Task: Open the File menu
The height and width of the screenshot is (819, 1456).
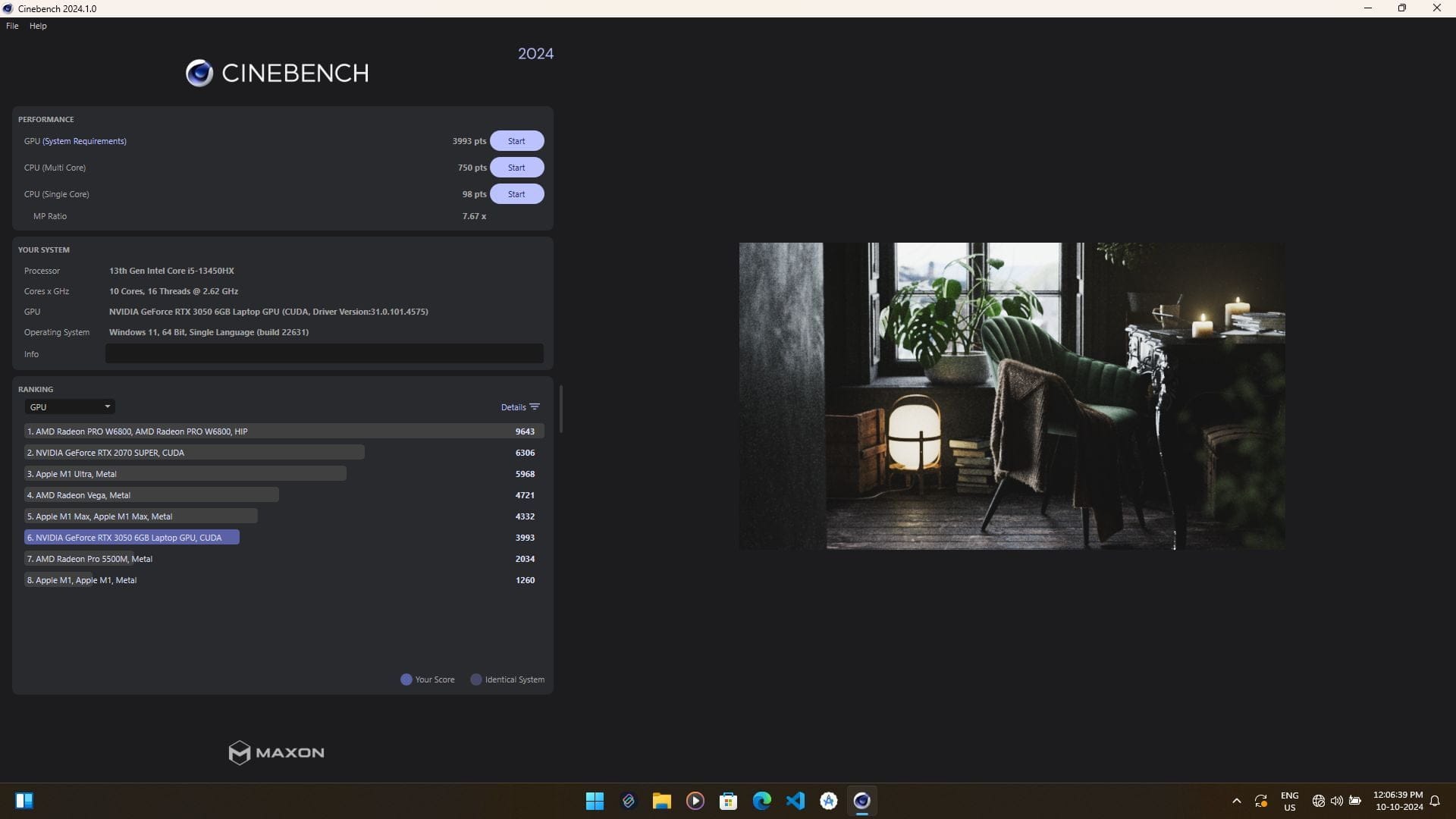Action: [12, 26]
